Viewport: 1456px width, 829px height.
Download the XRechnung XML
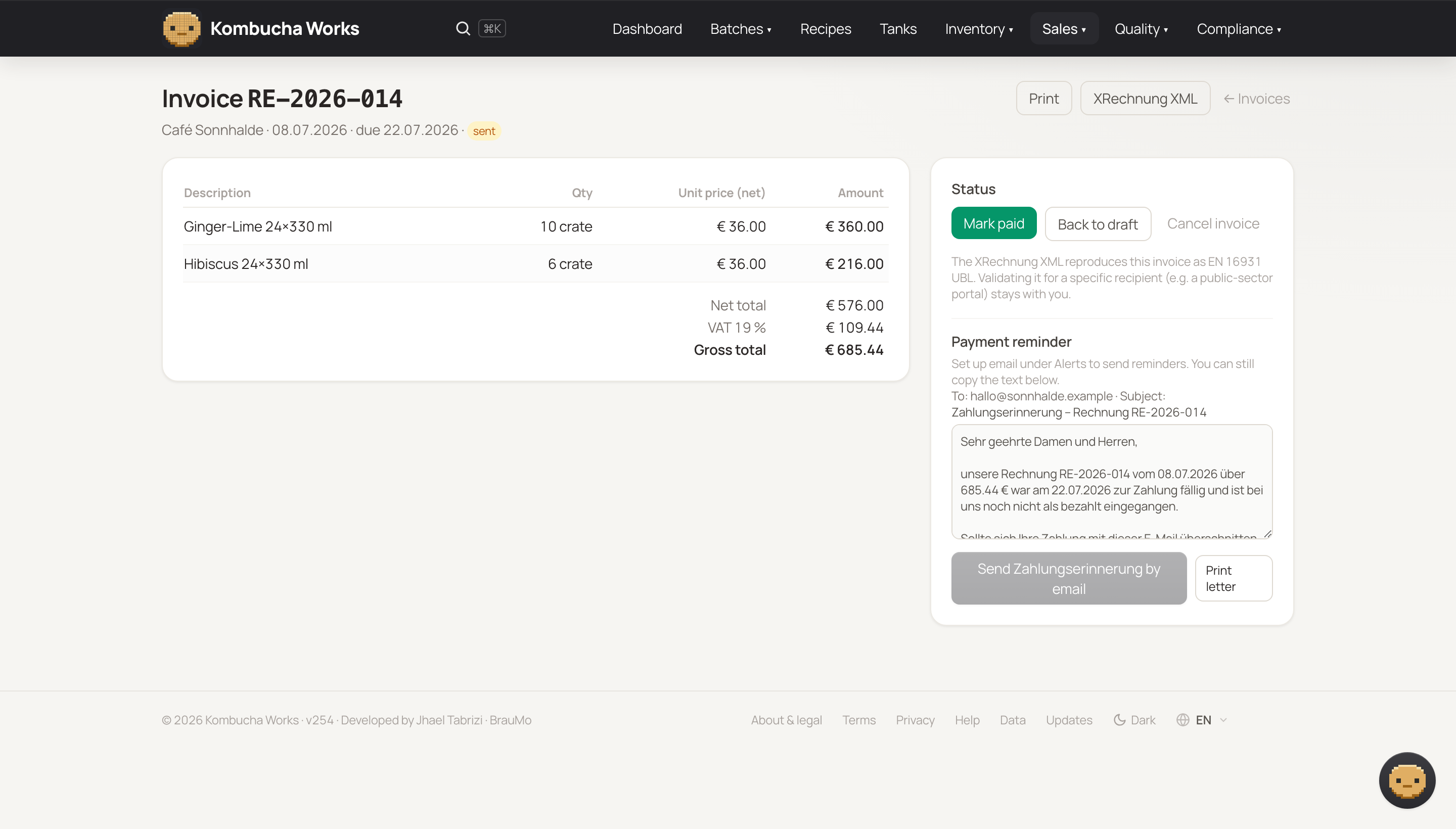point(1145,99)
